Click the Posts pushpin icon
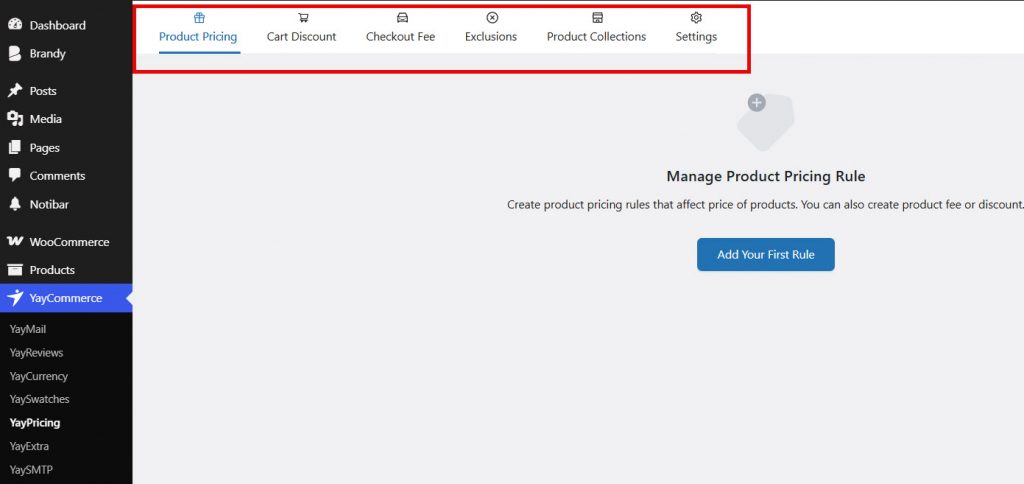The height and width of the screenshot is (484, 1024). pos(15,91)
